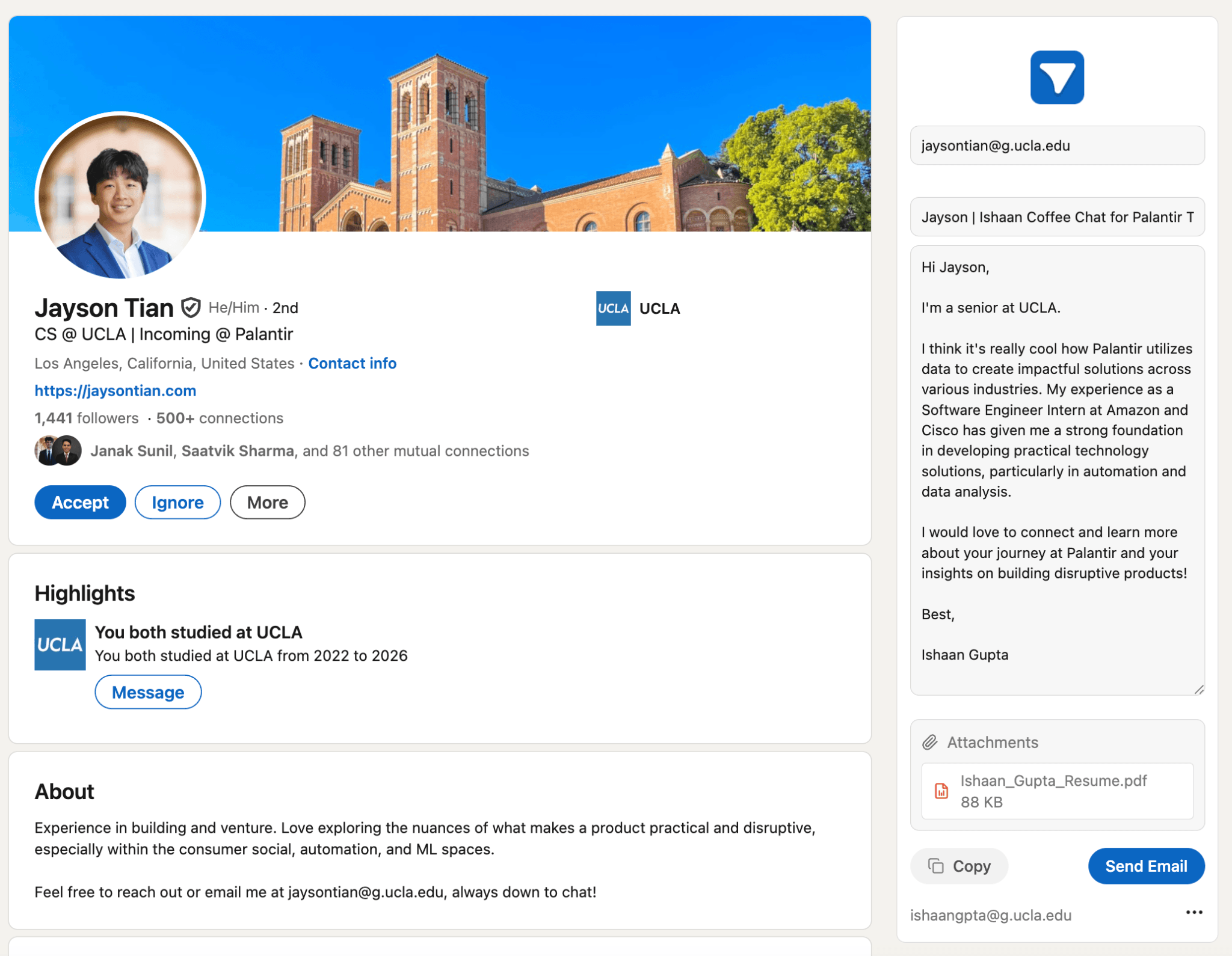Click the verified shield badge beside Jayson Tian
This screenshot has width=1232, height=956.
click(x=191, y=308)
